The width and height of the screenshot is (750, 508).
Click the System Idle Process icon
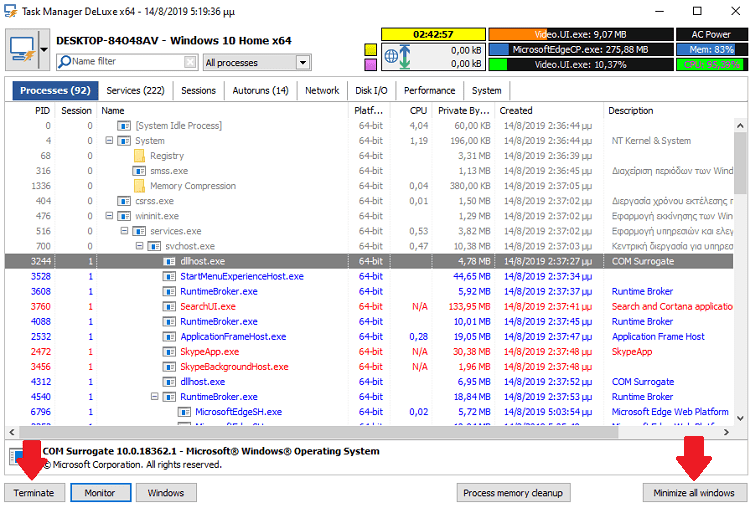pyautogui.click(x=124, y=126)
